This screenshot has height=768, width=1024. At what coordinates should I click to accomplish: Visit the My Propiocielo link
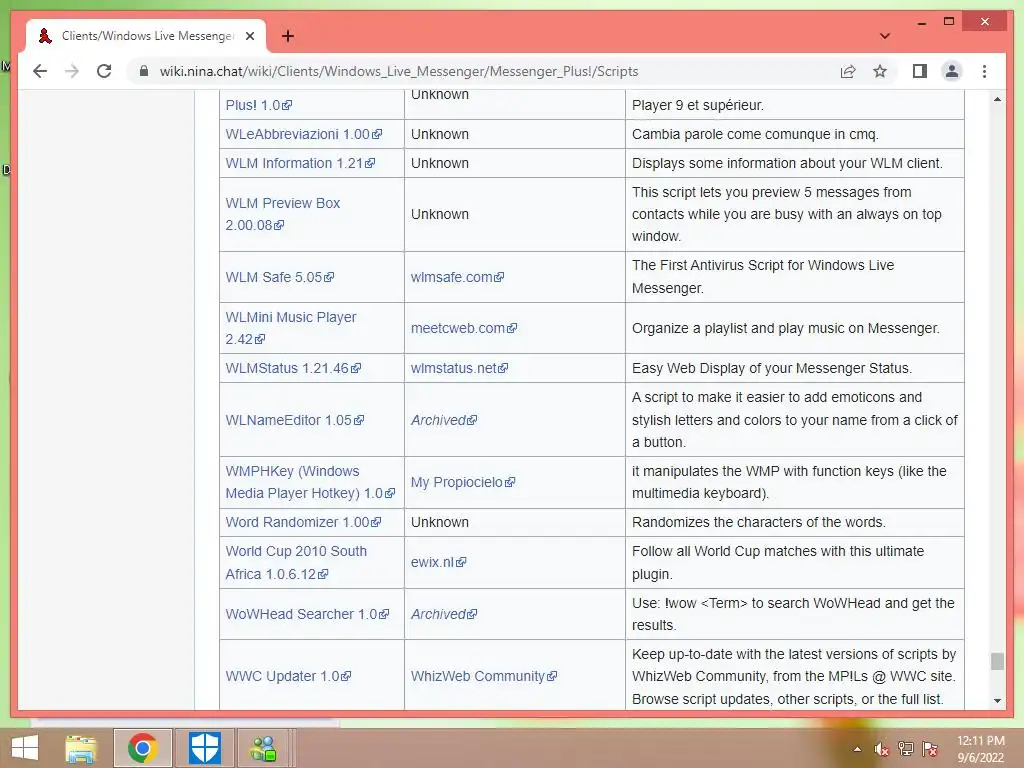coord(463,482)
